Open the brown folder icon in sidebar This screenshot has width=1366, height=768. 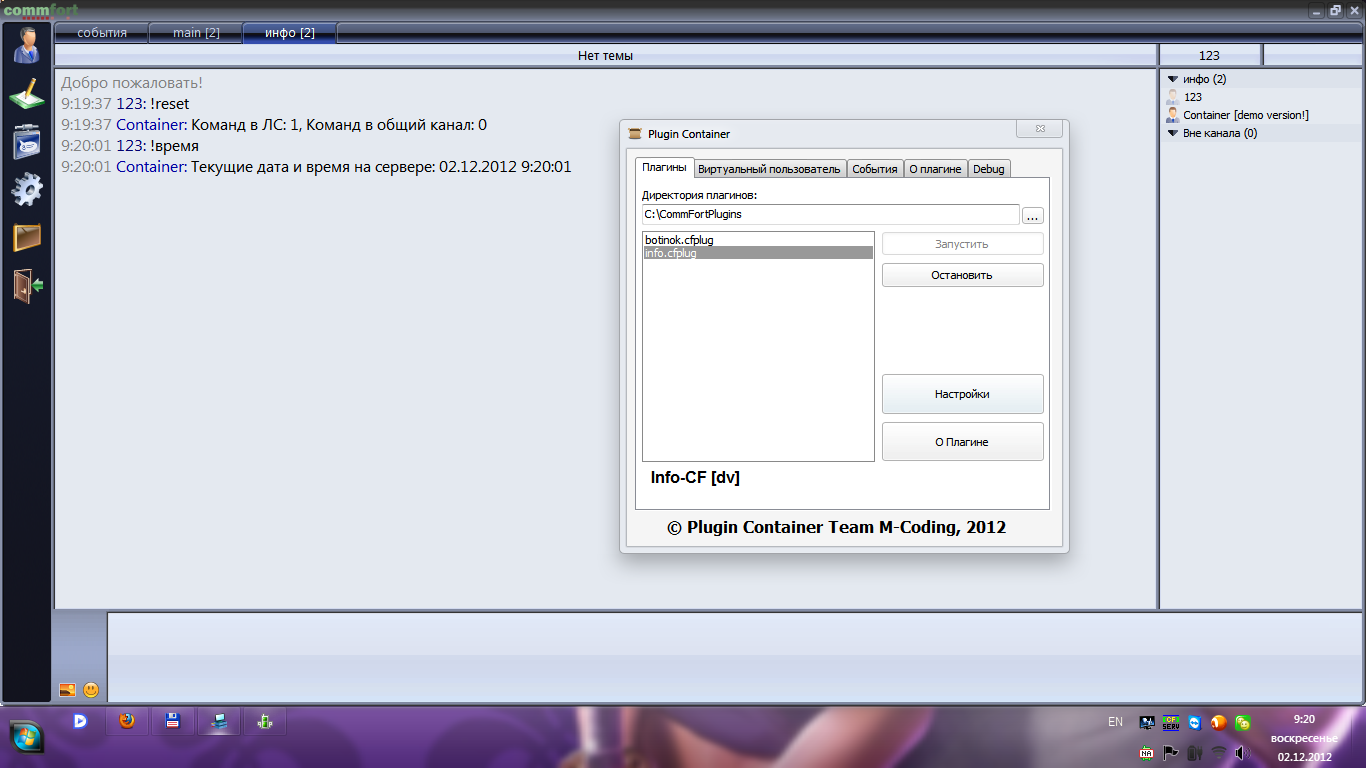(x=27, y=237)
